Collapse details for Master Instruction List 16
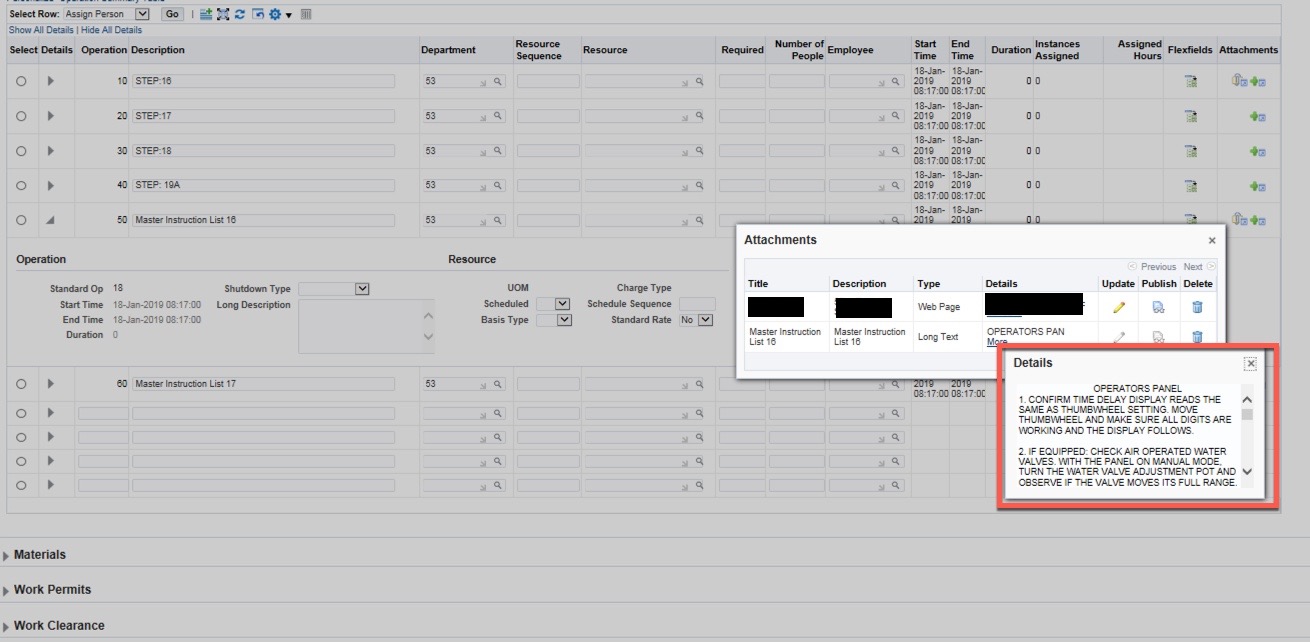Screen dimensions: 1310x642 click(51, 220)
